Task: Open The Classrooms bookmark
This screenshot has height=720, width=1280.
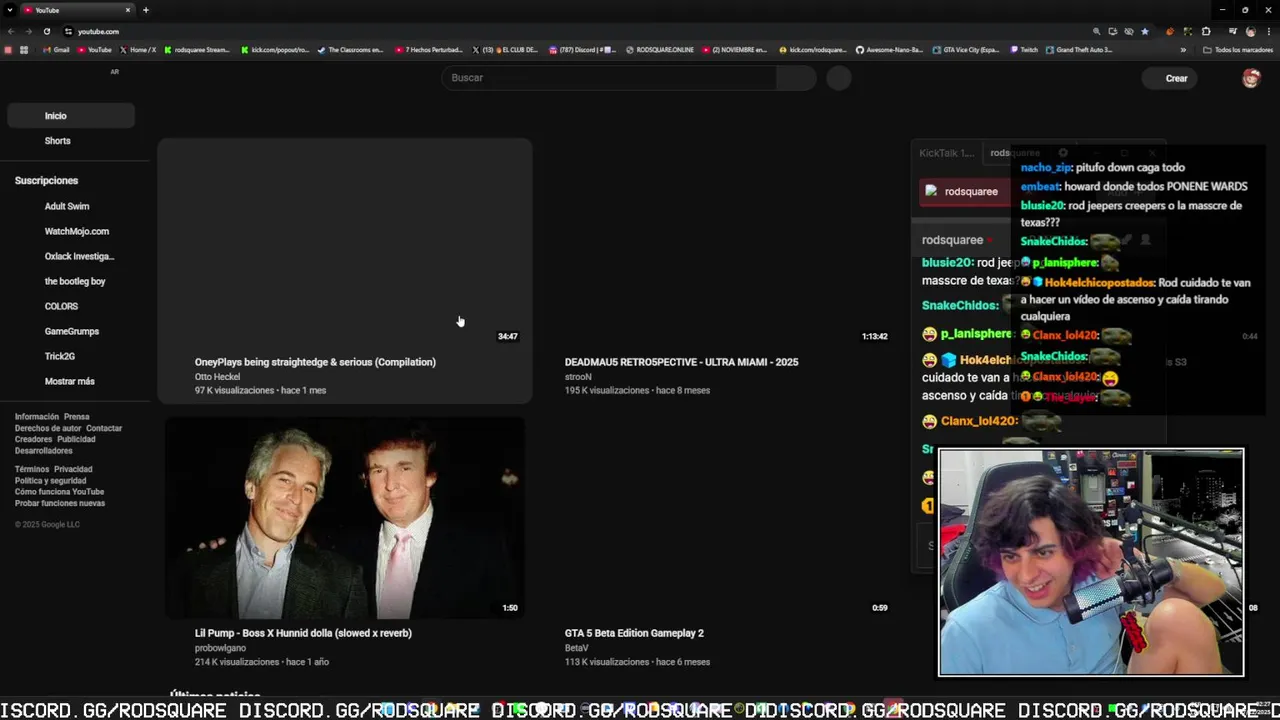Action: [350, 50]
